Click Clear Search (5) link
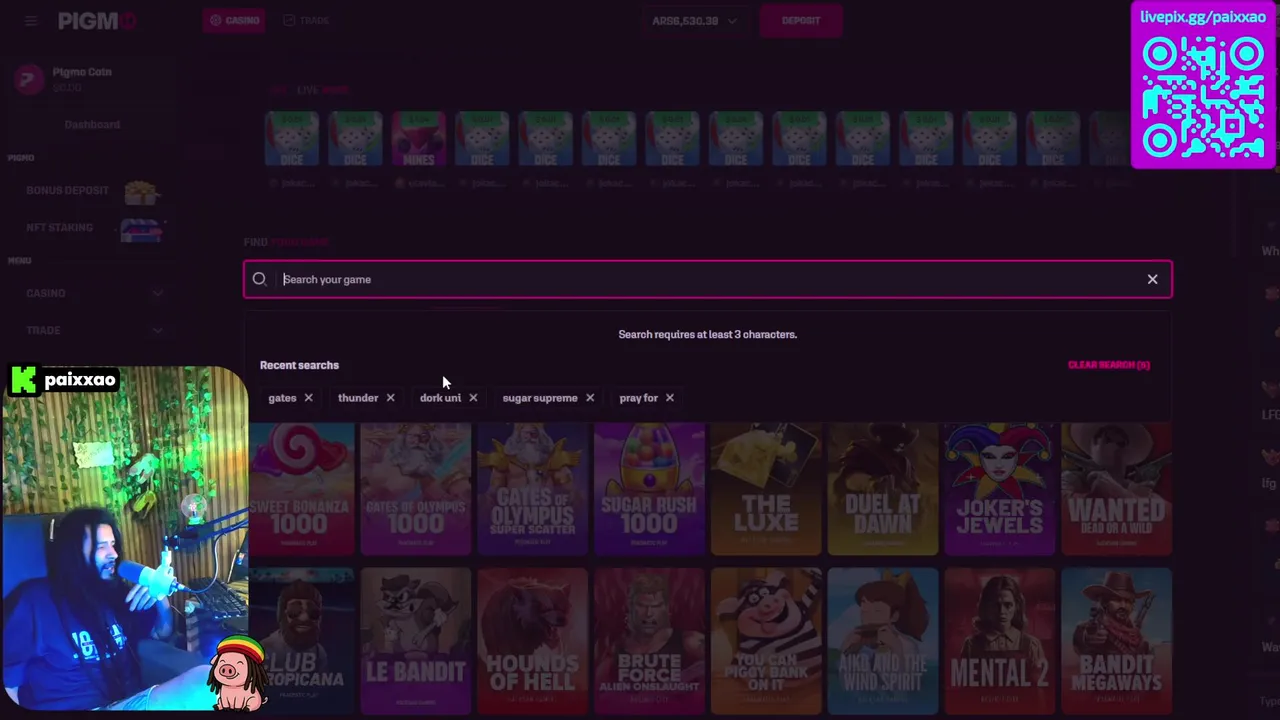Screen dimensions: 1280x720 click(1109, 365)
